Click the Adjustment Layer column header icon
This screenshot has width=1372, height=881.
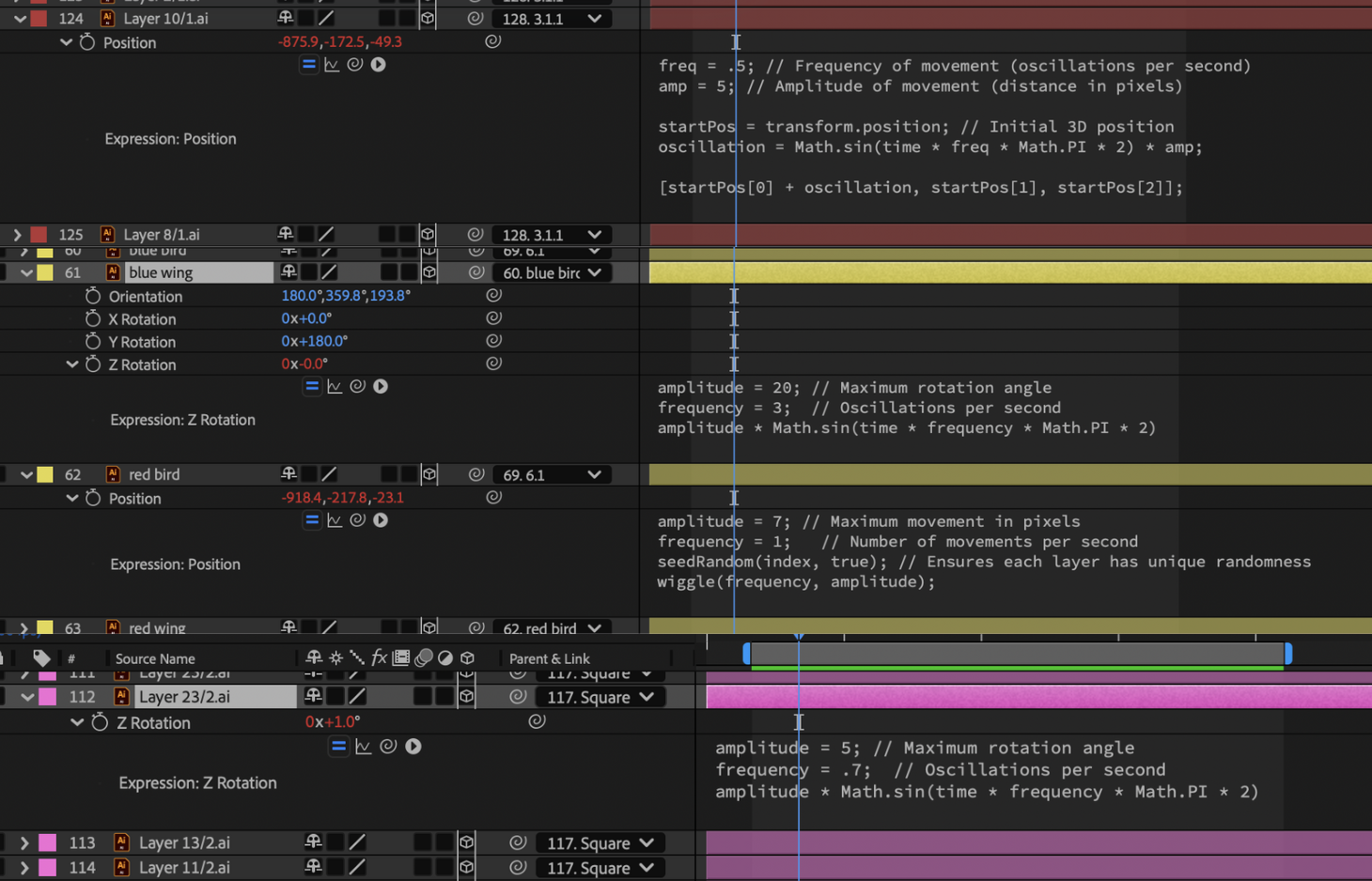pyautogui.click(x=445, y=657)
